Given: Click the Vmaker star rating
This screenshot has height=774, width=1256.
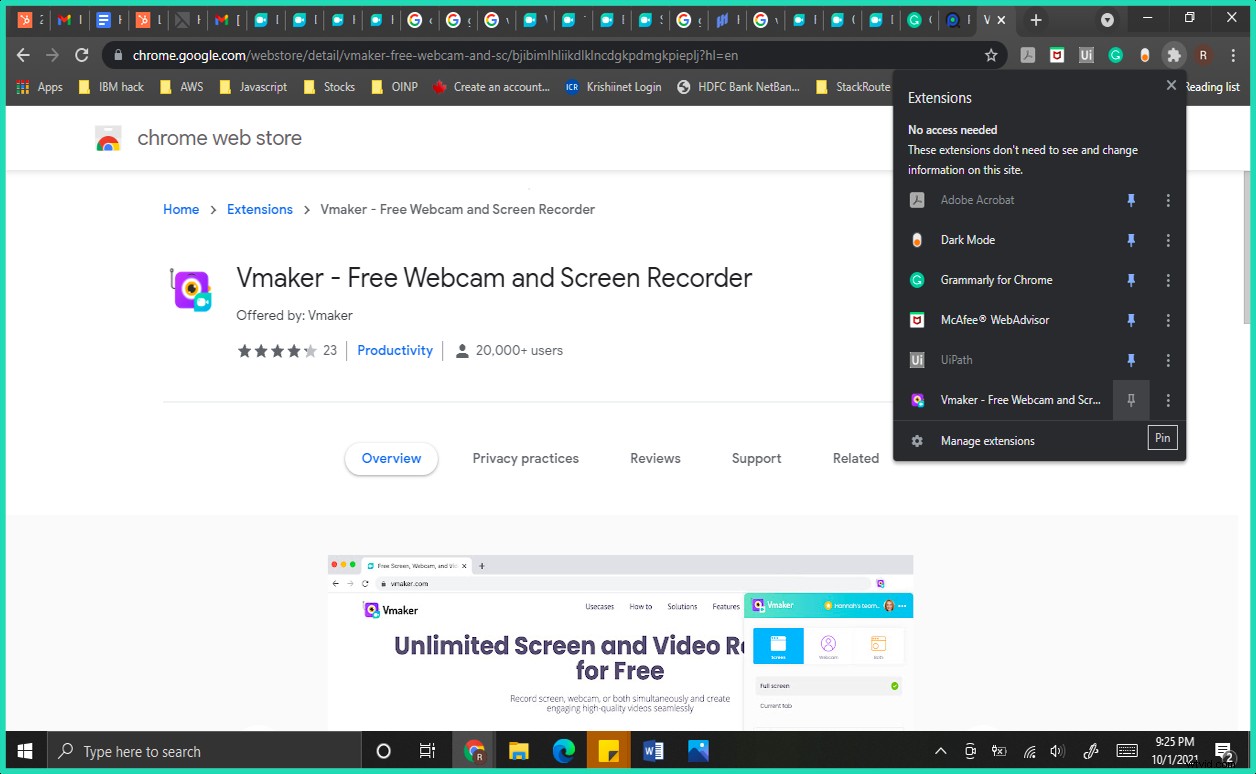Looking at the screenshot, I should [276, 351].
